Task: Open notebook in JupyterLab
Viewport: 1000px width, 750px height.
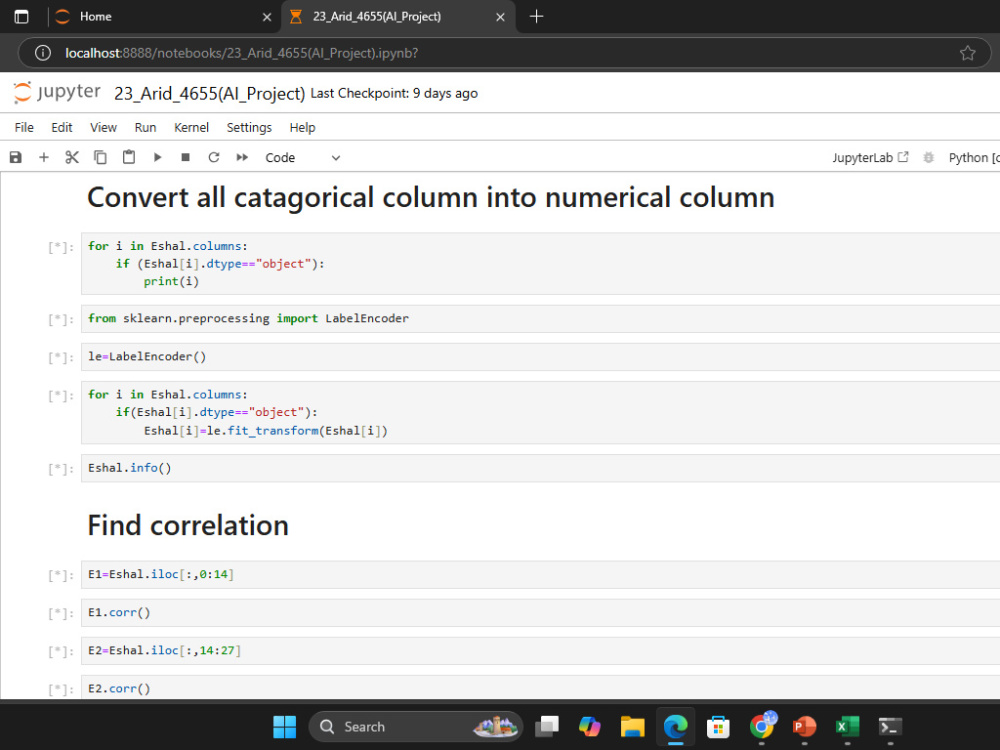Action: (x=870, y=158)
